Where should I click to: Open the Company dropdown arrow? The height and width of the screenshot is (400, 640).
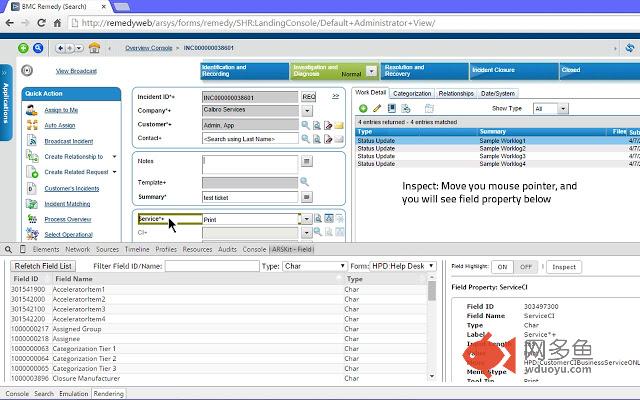307,111
